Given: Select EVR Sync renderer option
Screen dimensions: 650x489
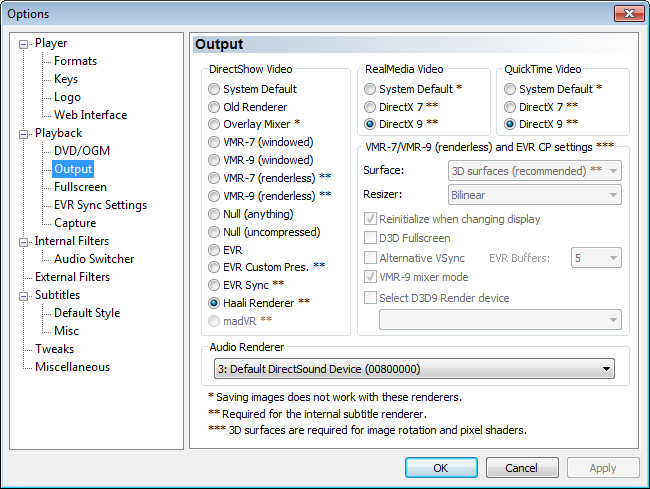Looking at the screenshot, I should [214, 285].
